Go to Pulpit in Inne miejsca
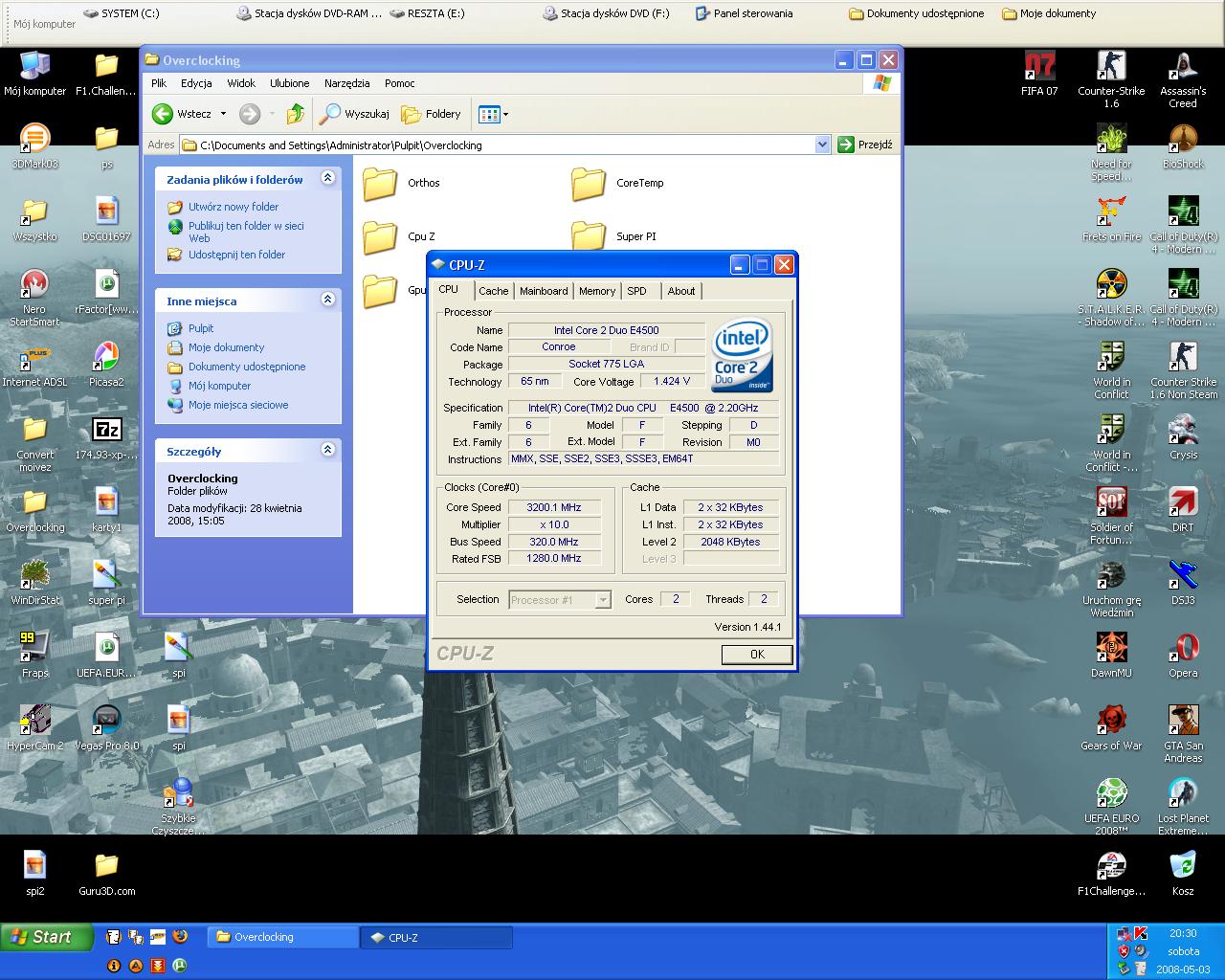The height and width of the screenshot is (980, 1225). pos(201,328)
